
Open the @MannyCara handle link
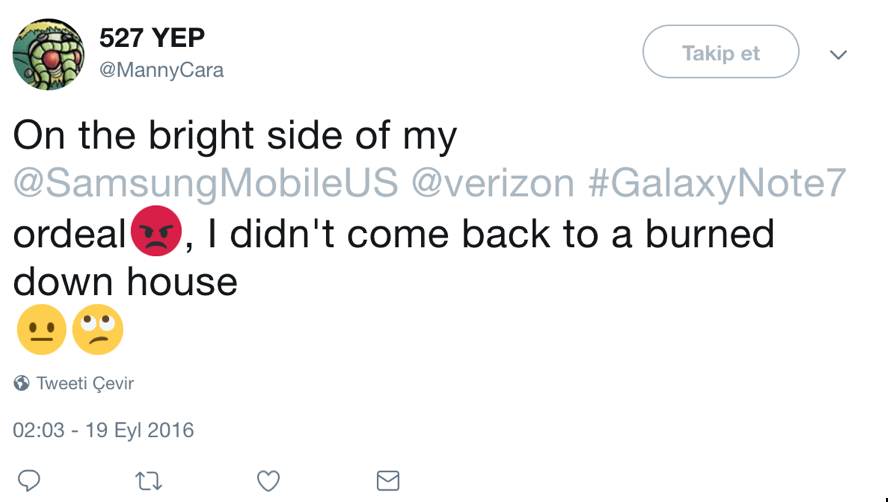(x=161, y=70)
